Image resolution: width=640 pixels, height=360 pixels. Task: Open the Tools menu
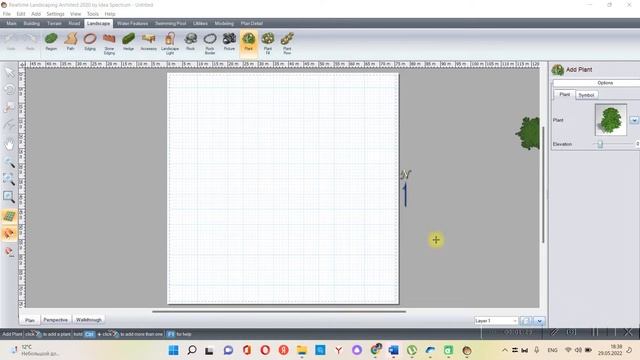[x=93, y=14]
